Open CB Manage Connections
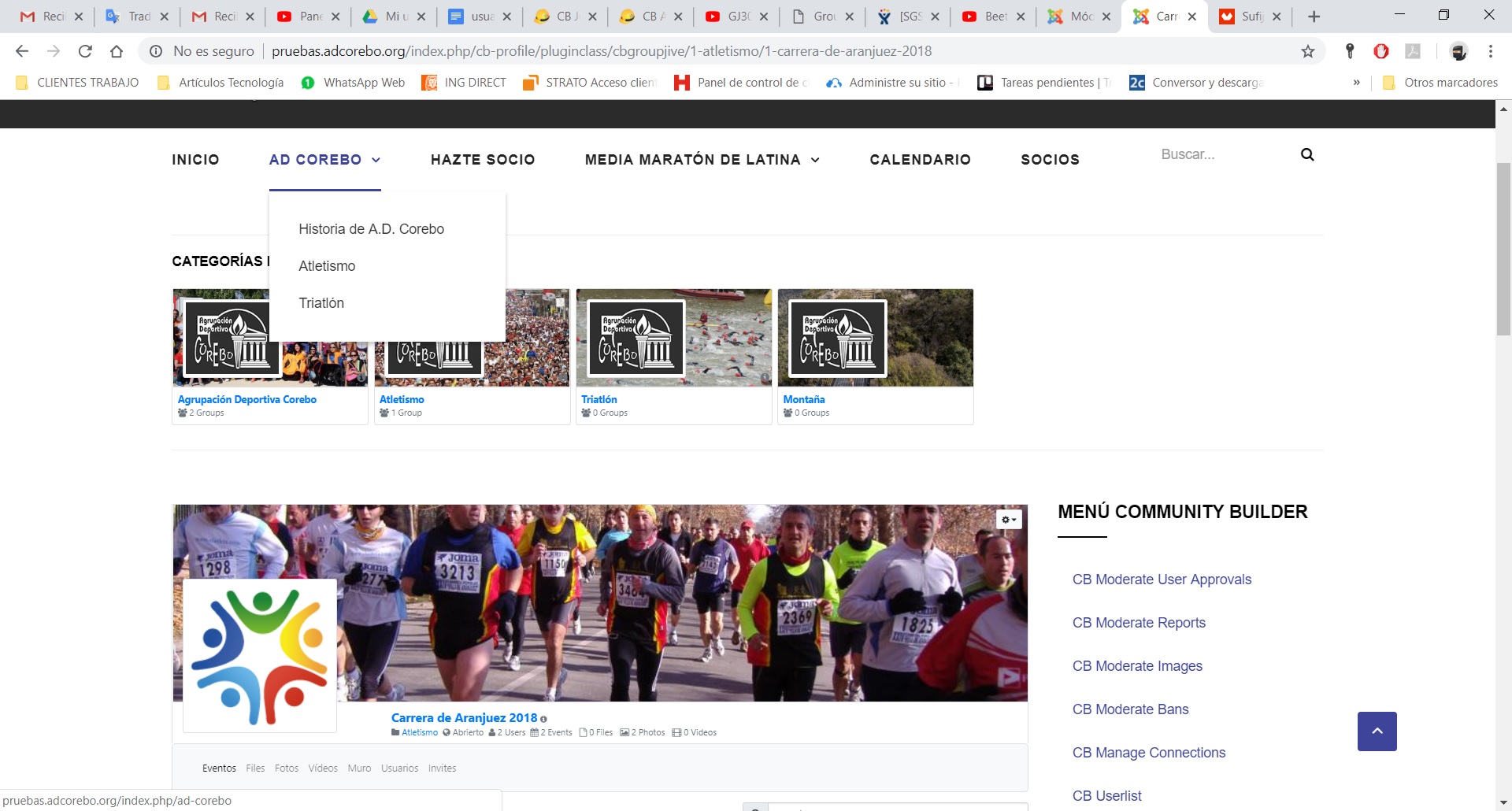The width and height of the screenshot is (1512, 811). (x=1149, y=753)
